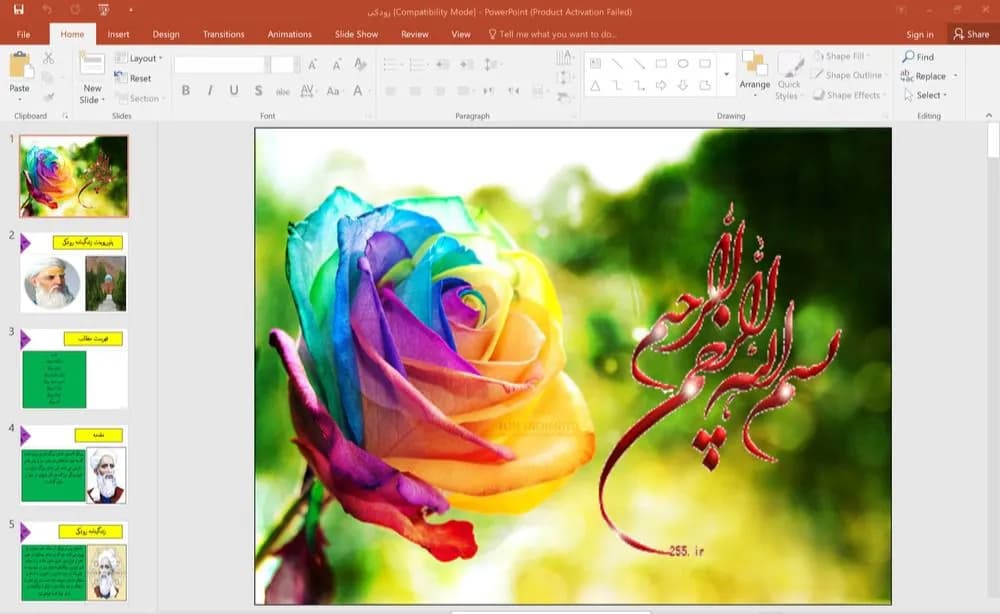Pick the Rectangle shape in the shapes gallery

pyautogui.click(x=661, y=64)
